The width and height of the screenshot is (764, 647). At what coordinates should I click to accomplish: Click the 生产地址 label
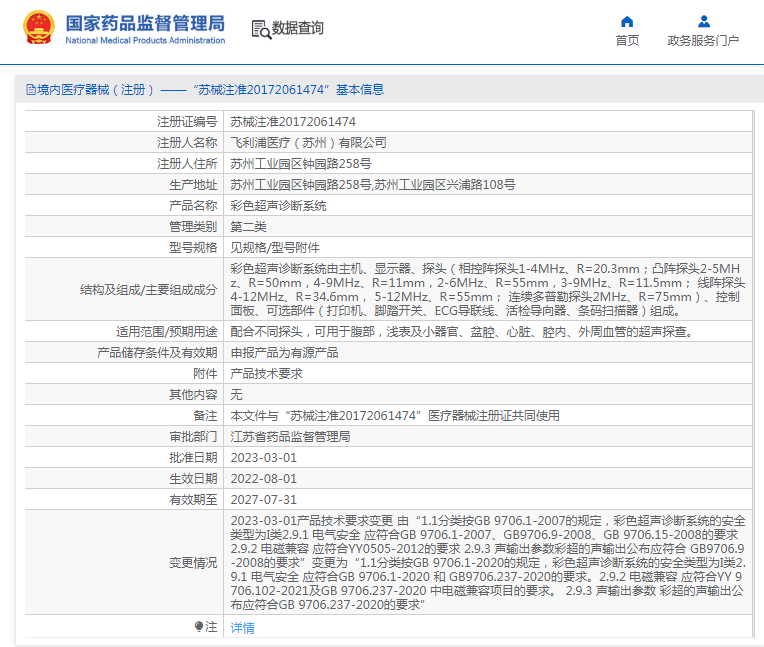[193, 185]
